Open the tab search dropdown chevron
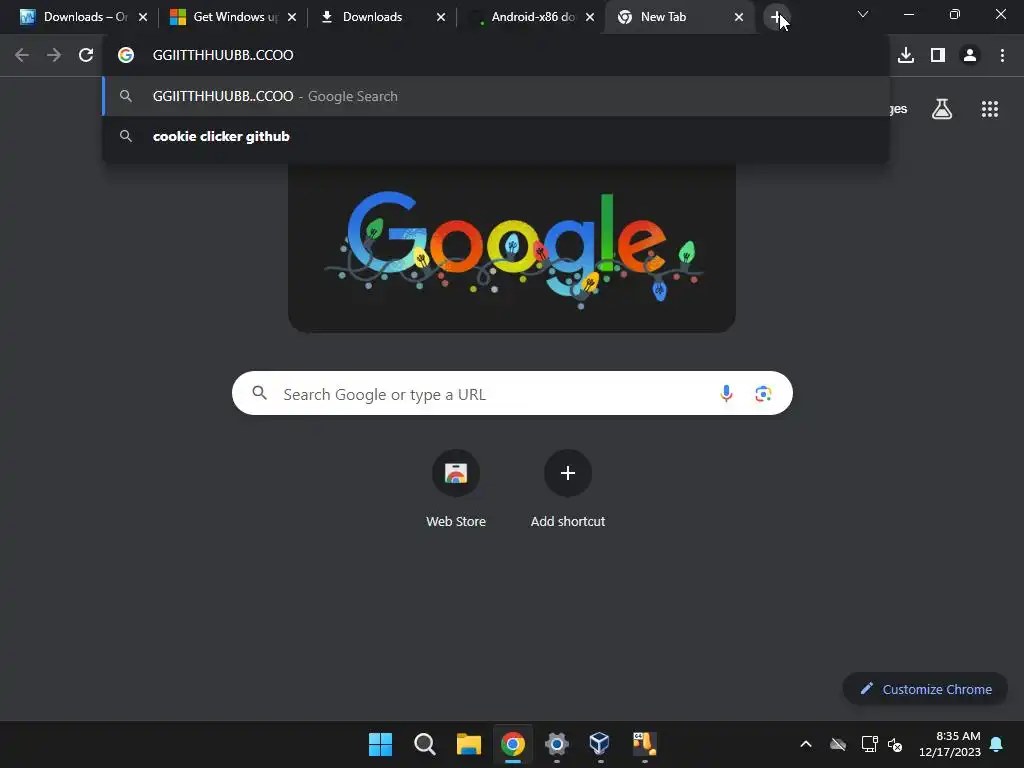The image size is (1024, 768). pos(863,14)
